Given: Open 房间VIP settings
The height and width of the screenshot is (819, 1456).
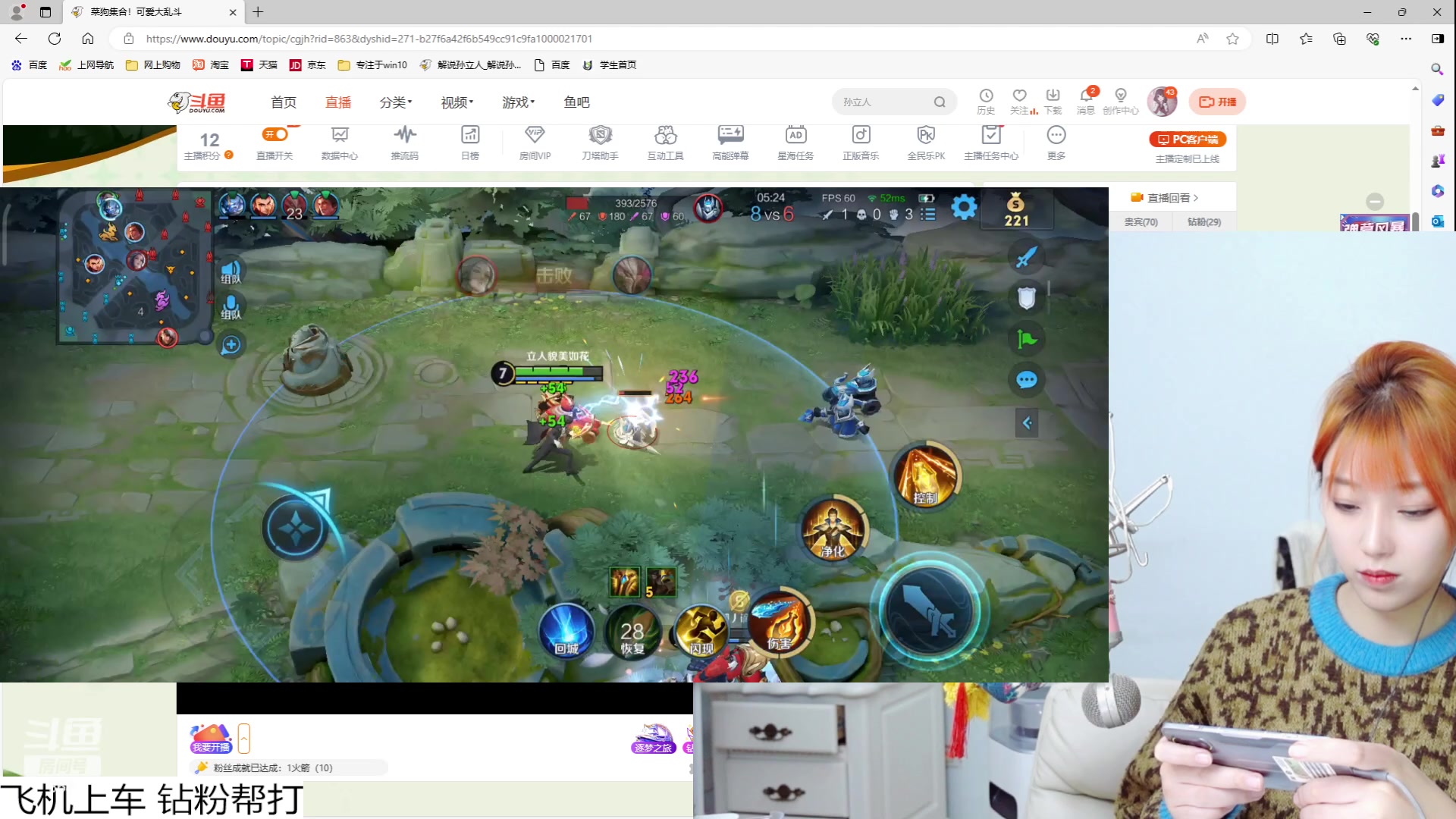Looking at the screenshot, I should (x=535, y=143).
